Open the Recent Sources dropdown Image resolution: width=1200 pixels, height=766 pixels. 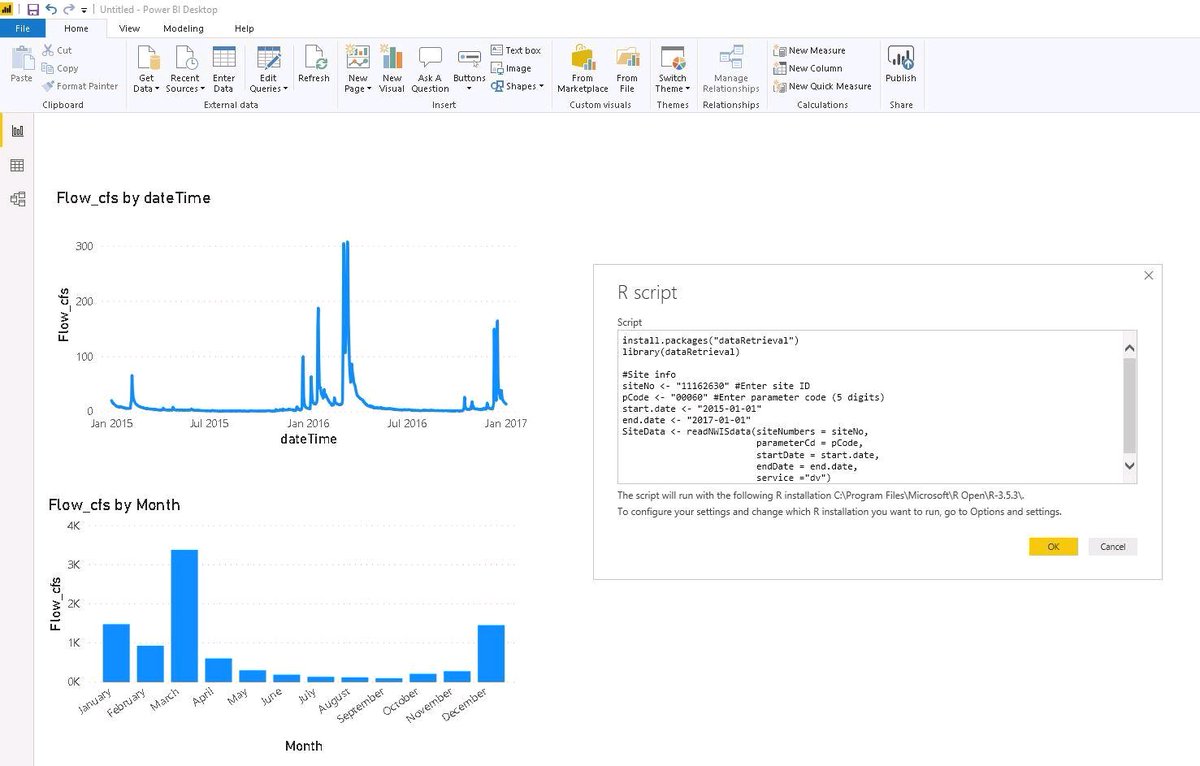(185, 69)
